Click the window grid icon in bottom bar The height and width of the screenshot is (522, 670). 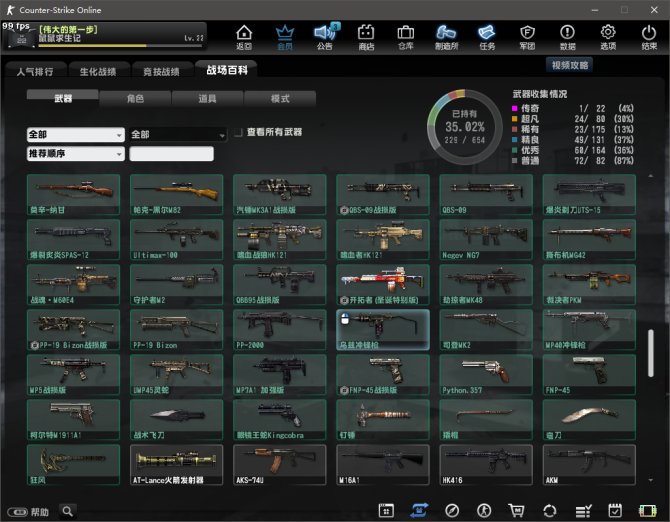point(386,510)
